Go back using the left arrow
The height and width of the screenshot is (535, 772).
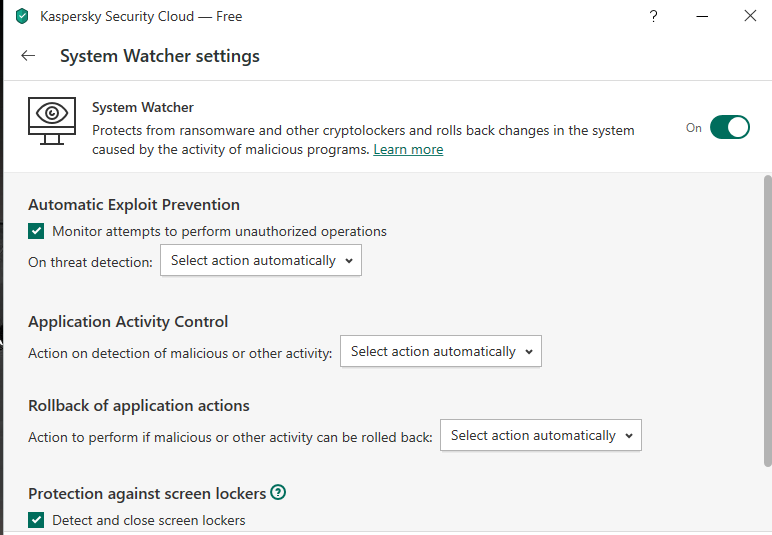click(28, 56)
